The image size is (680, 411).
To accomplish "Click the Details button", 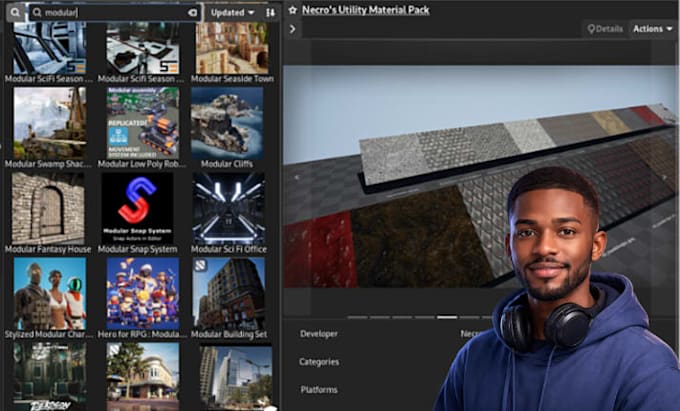I will (605, 29).
